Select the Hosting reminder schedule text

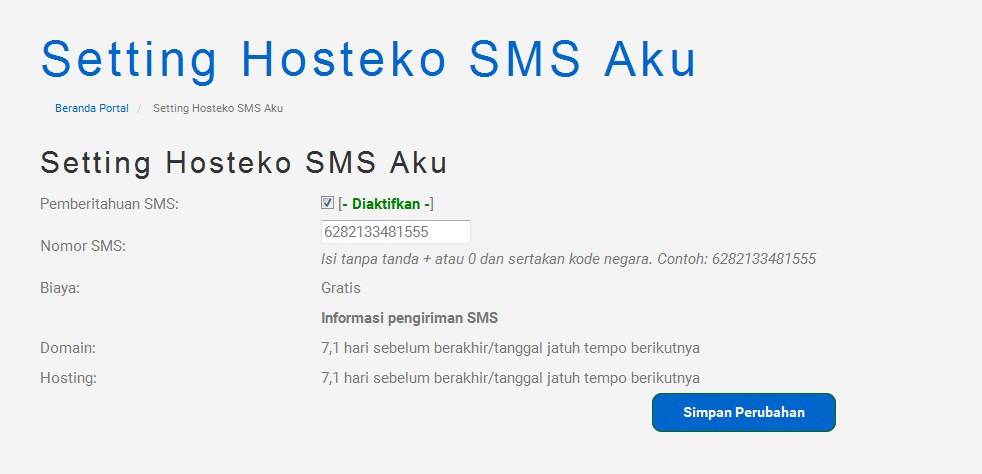tap(510, 378)
